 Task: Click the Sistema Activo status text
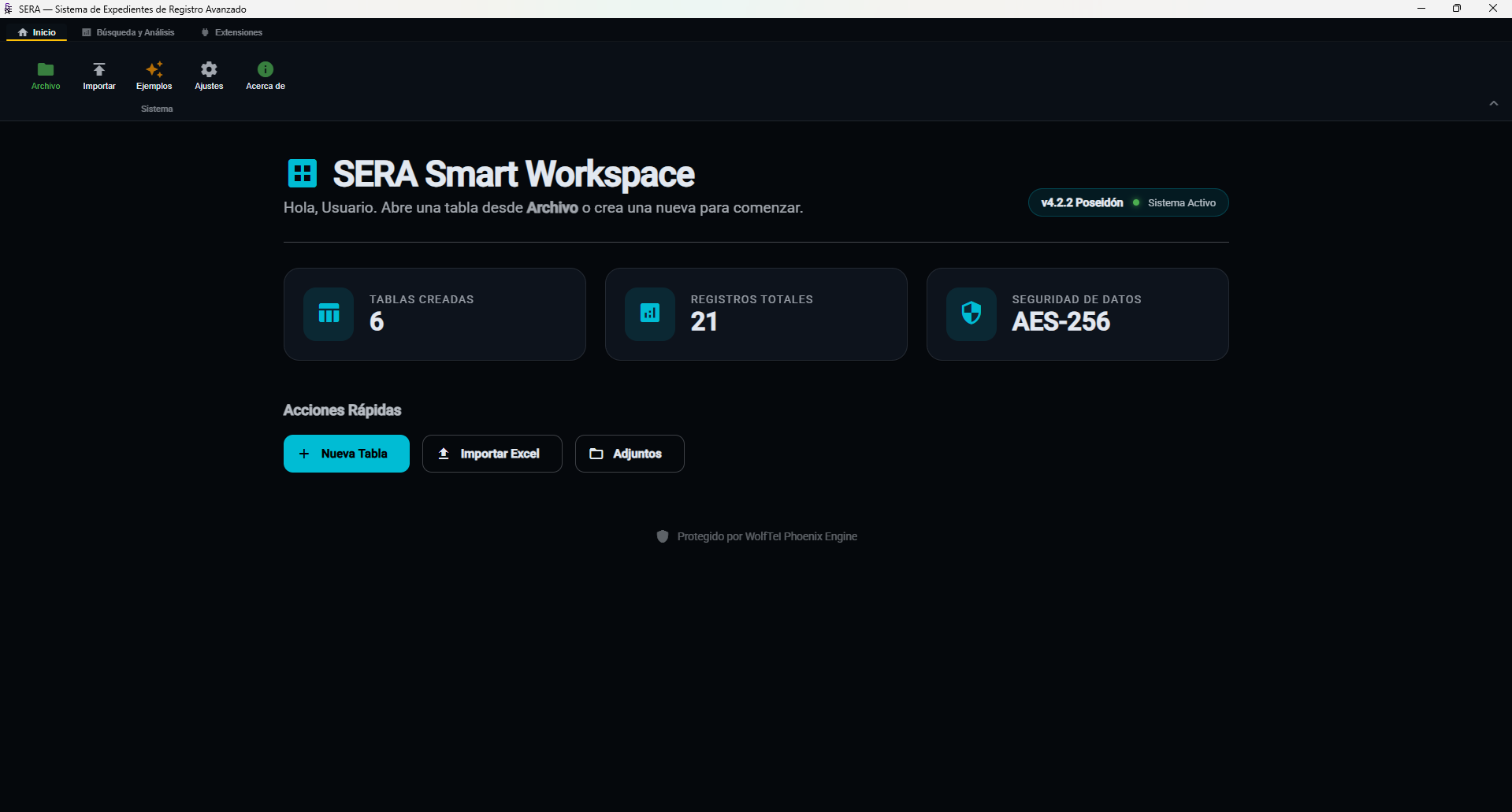click(1181, 202)
